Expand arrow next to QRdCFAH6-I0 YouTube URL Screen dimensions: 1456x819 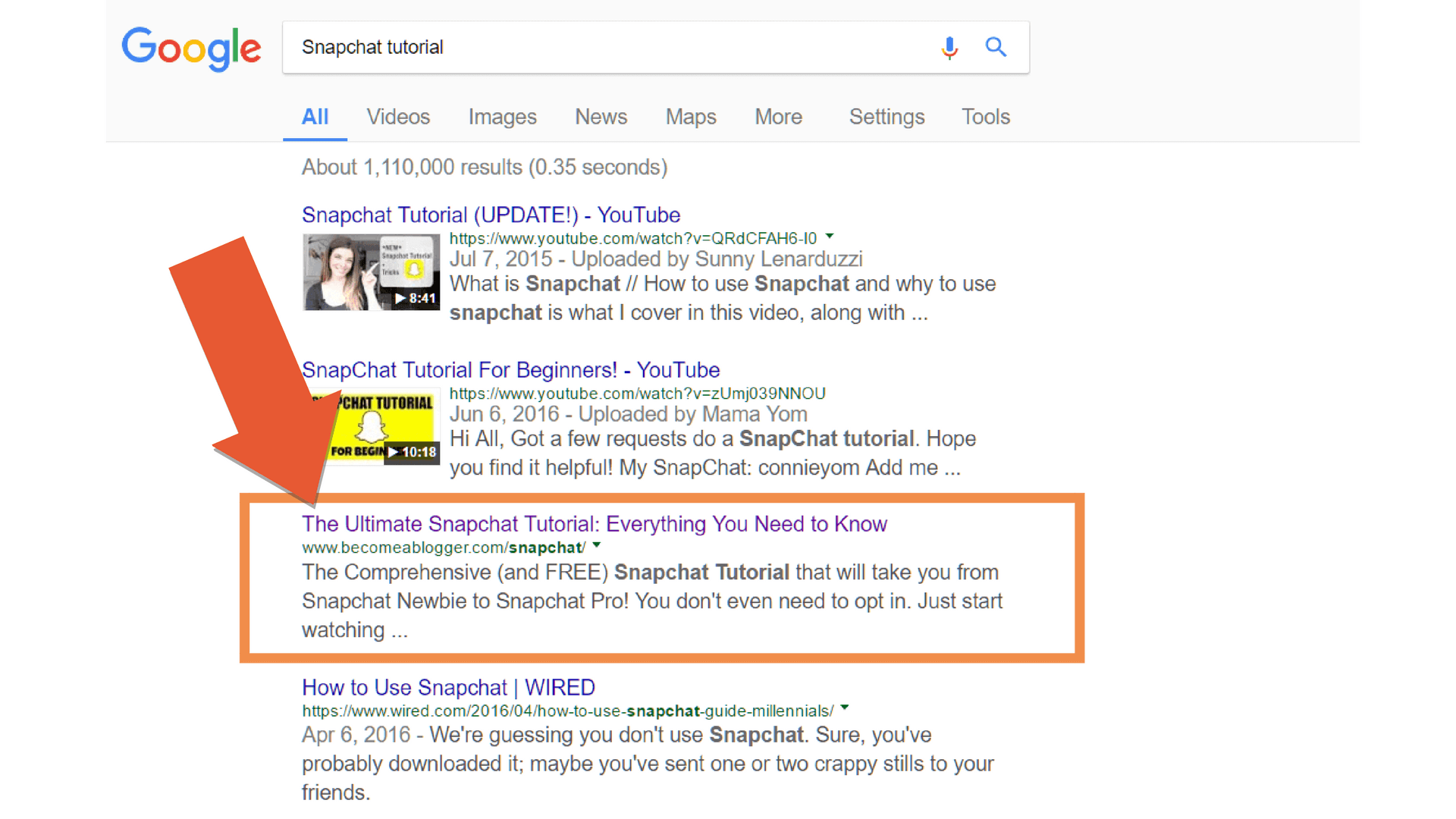(830, 237)
